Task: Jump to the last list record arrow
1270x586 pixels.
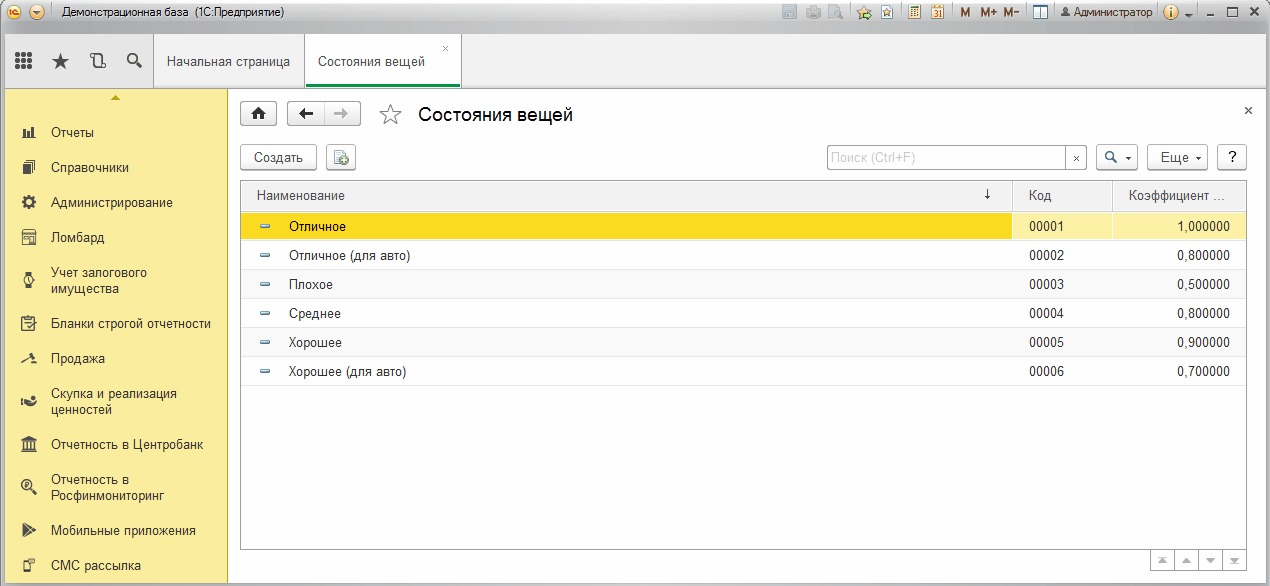Action: click(x=1235, y=561)
